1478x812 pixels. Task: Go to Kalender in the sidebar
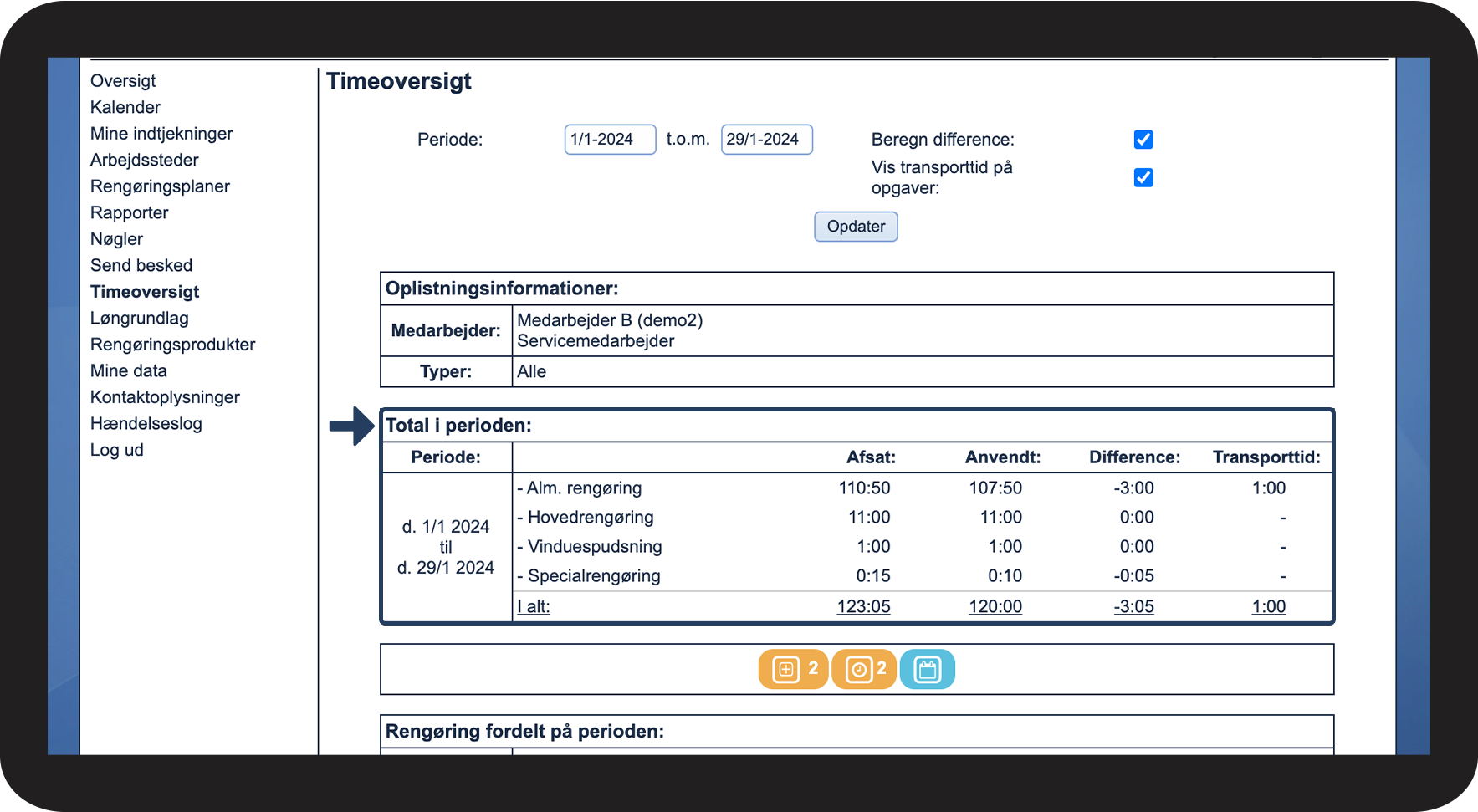pyautogui.click(x=125, y=107)
